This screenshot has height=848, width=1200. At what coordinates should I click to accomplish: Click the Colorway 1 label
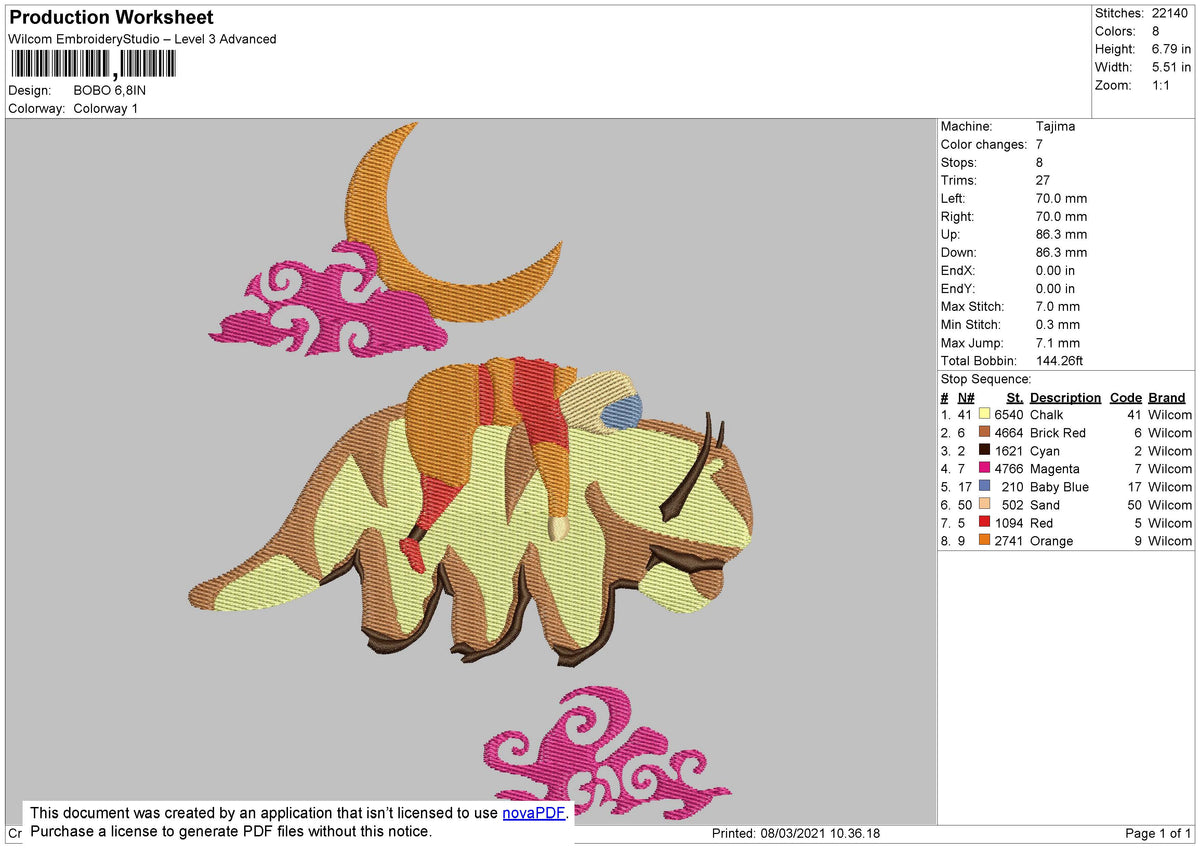[105, 108]
